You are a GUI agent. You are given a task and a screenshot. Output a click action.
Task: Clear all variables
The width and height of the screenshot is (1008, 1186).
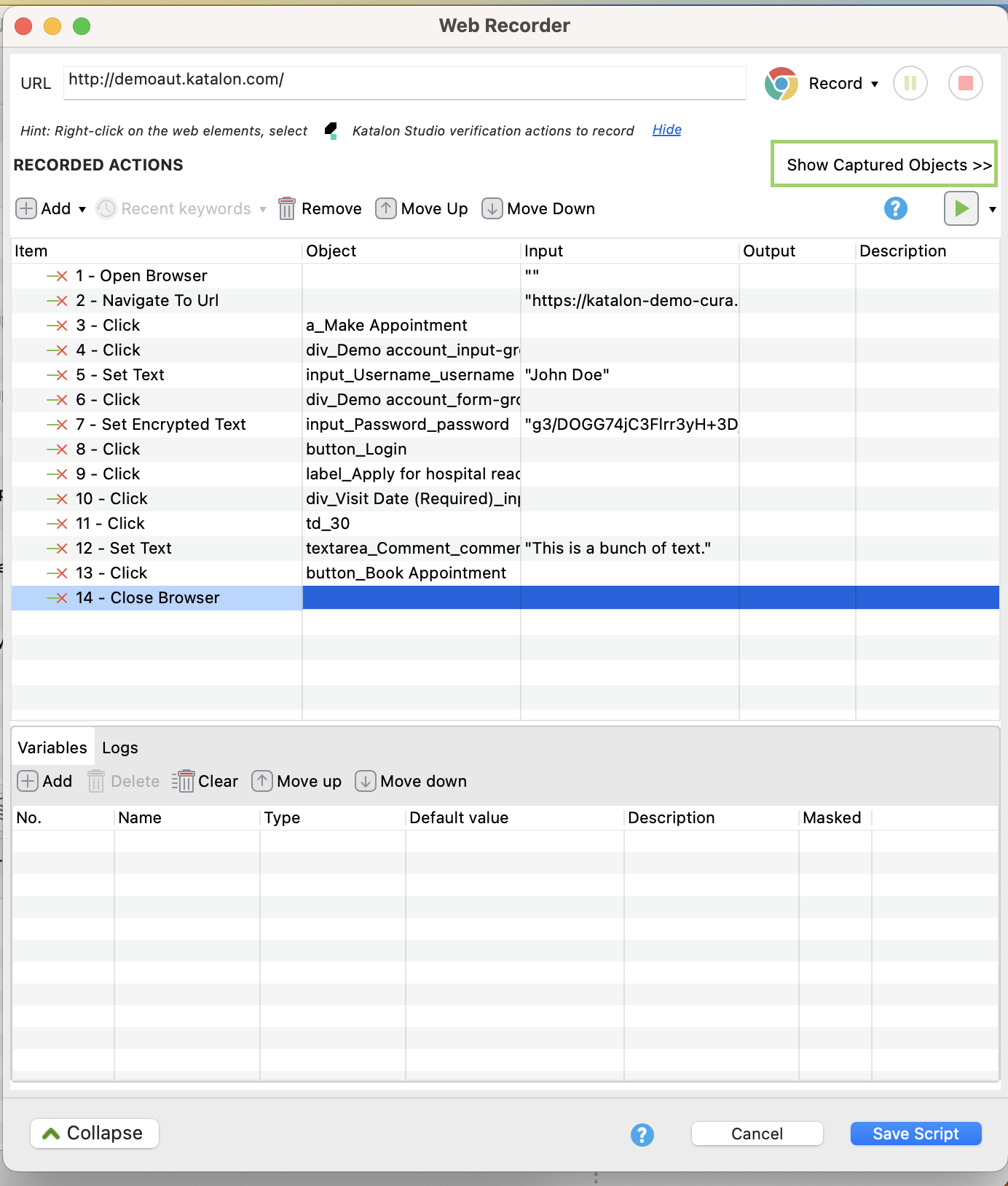tap(205, 781)
